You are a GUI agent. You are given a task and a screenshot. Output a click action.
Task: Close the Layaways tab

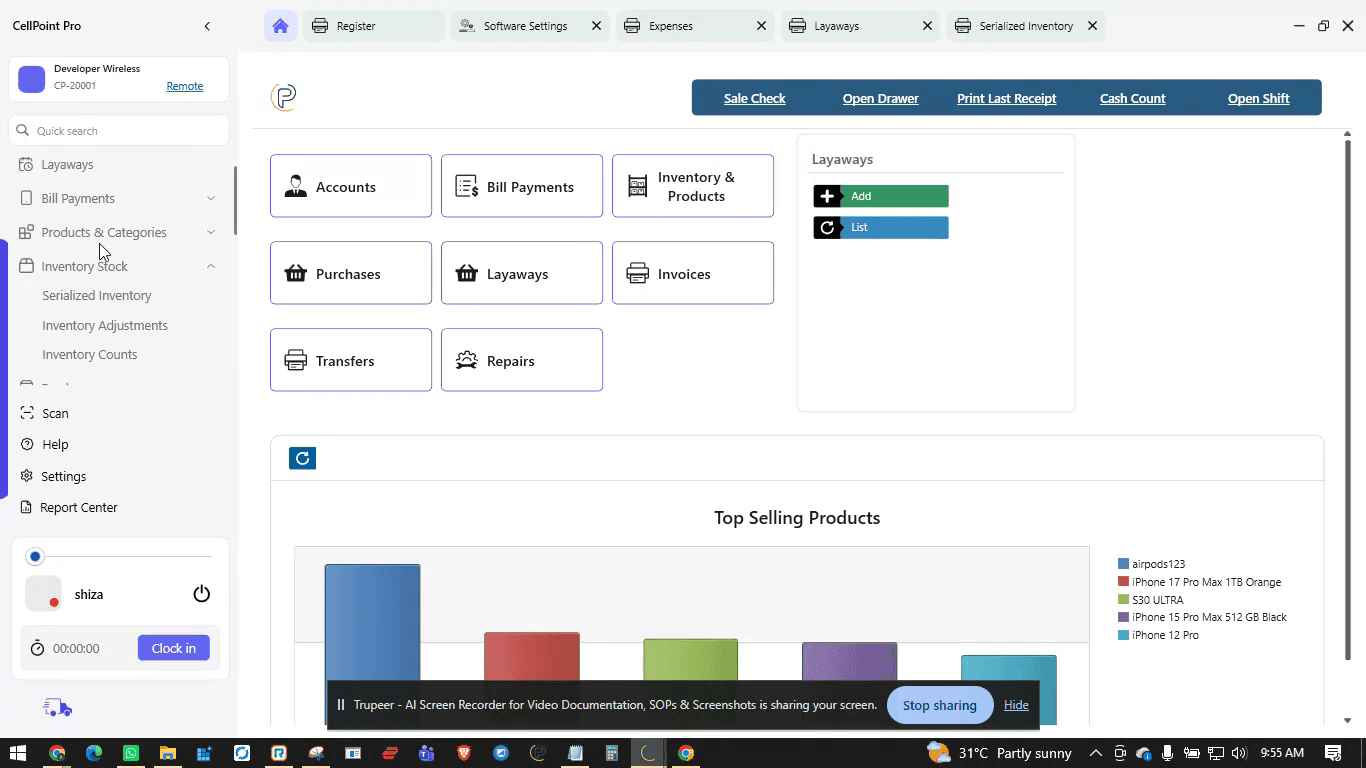tap(927, 26)
